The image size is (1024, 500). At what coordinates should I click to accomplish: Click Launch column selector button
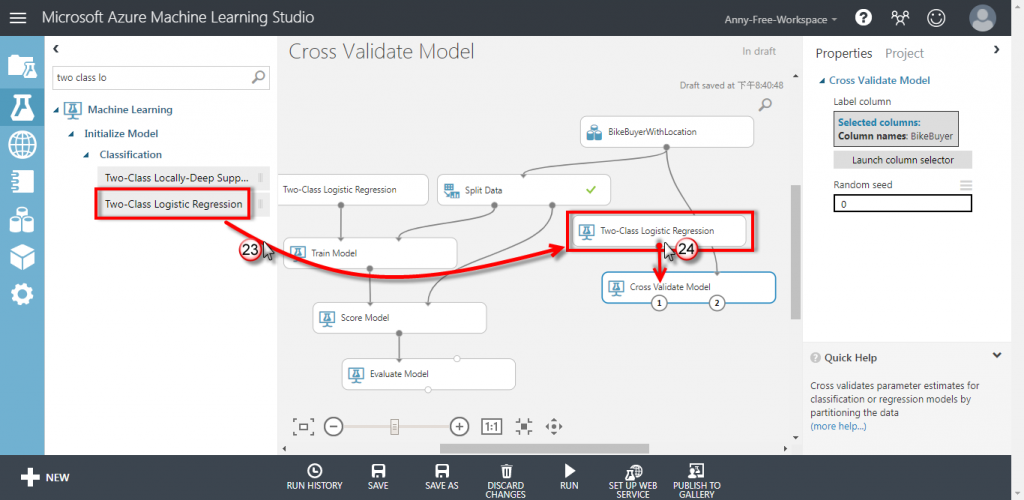pyautogui.click(x=903, y=160)
